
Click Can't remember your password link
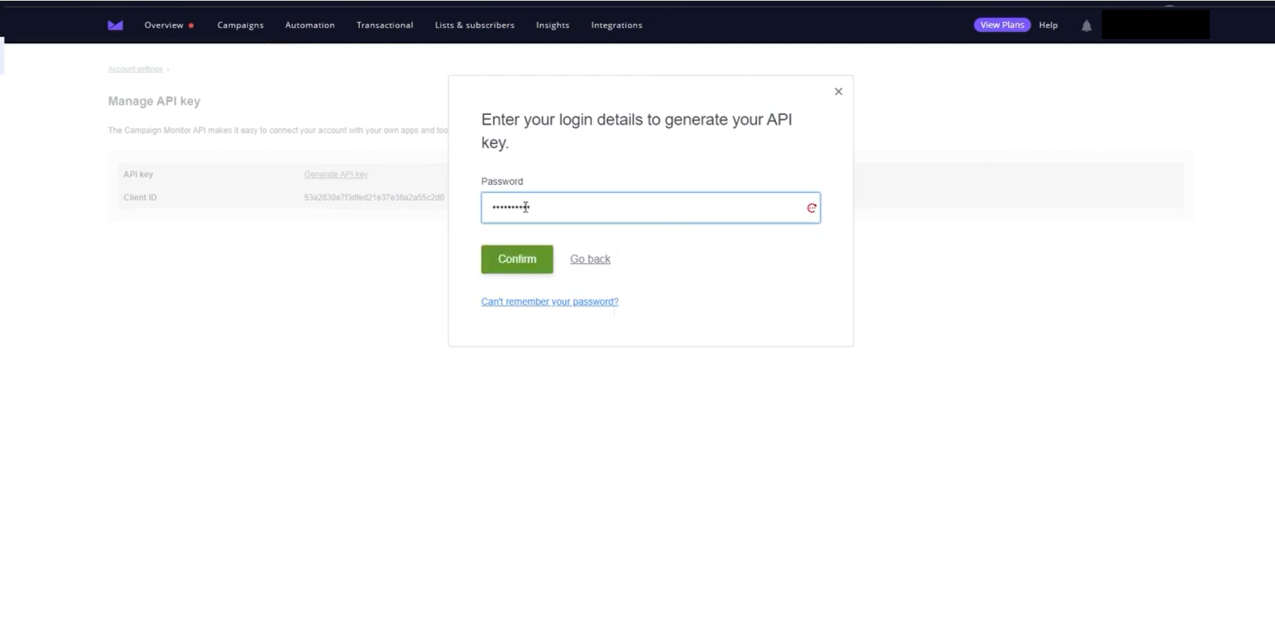point(550,301)
